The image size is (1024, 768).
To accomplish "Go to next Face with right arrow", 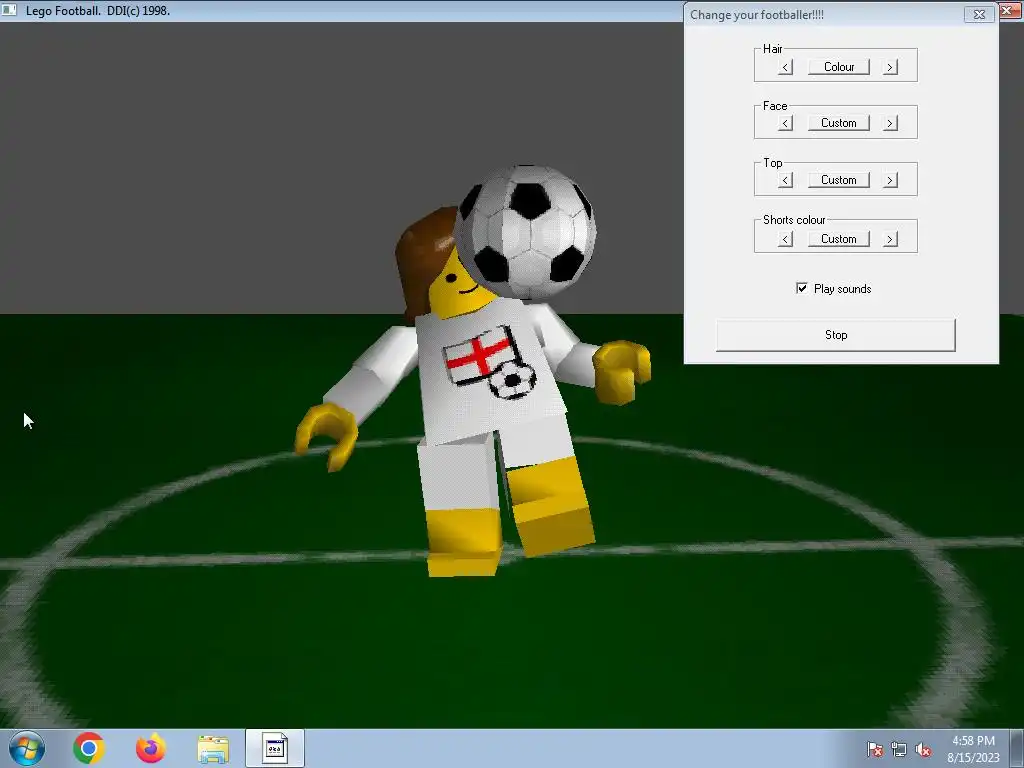I will click(890, 123).
